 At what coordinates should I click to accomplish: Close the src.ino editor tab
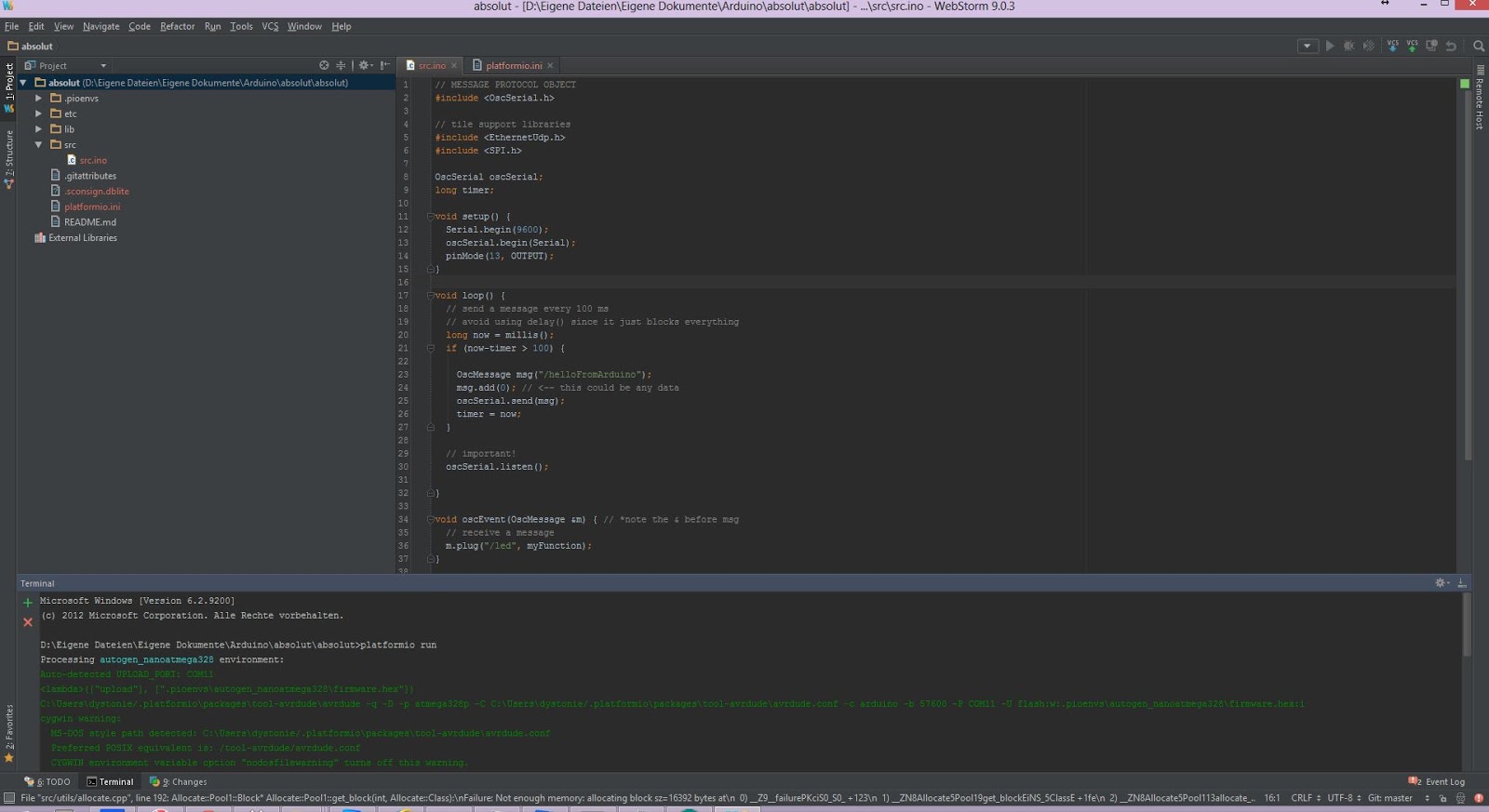click(454, 65)
